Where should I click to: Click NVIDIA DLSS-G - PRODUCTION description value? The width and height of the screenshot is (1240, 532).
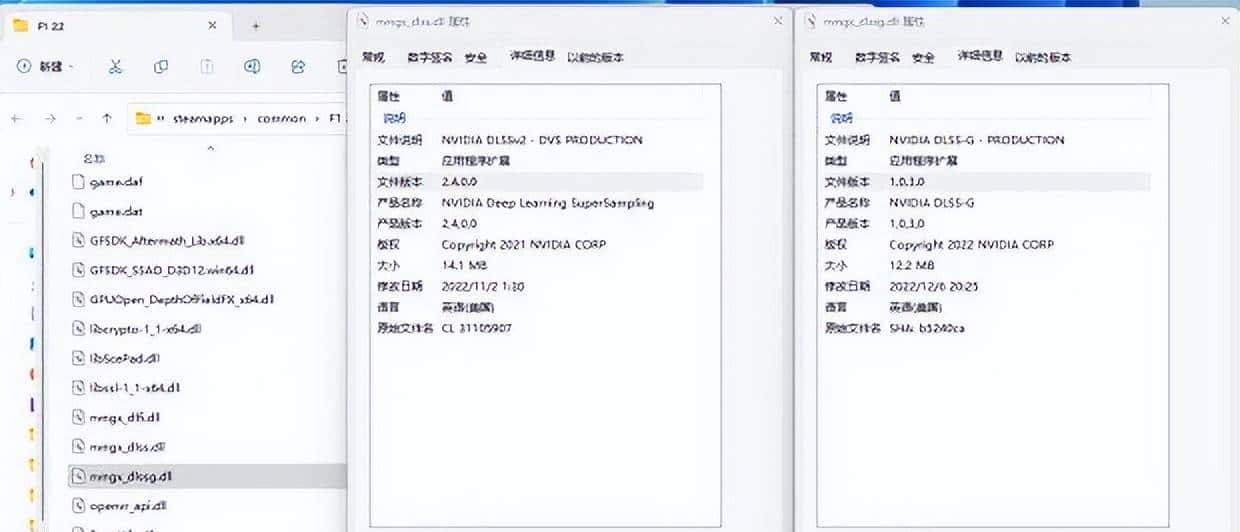977,140
